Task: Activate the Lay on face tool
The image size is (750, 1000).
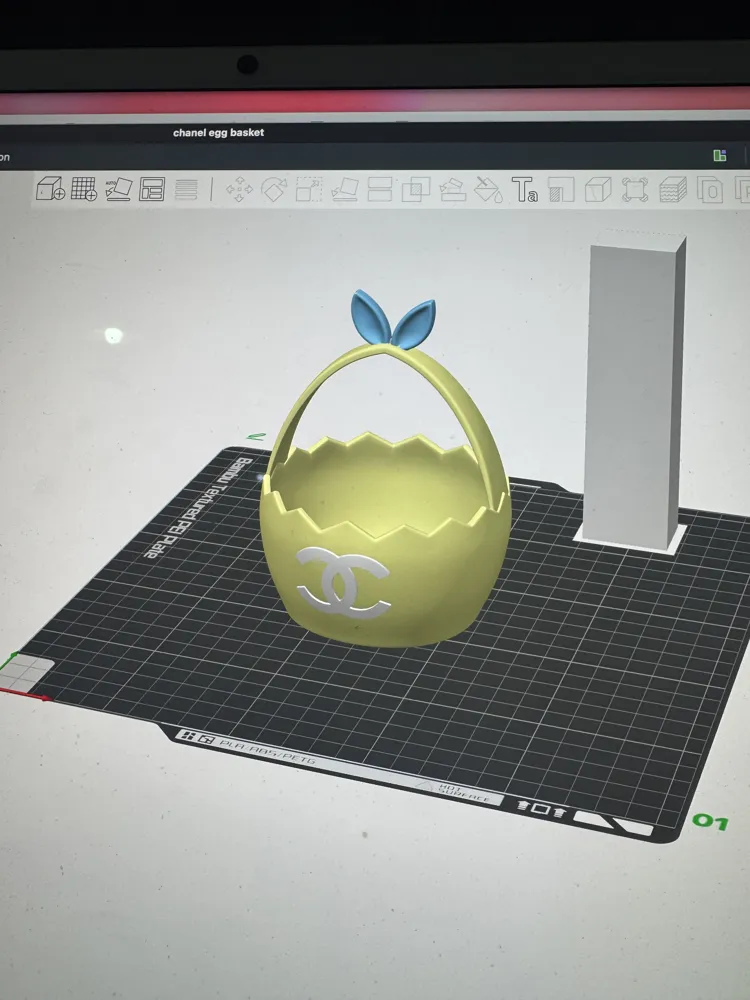Action: pyautogui.click(x=344, y=189)
